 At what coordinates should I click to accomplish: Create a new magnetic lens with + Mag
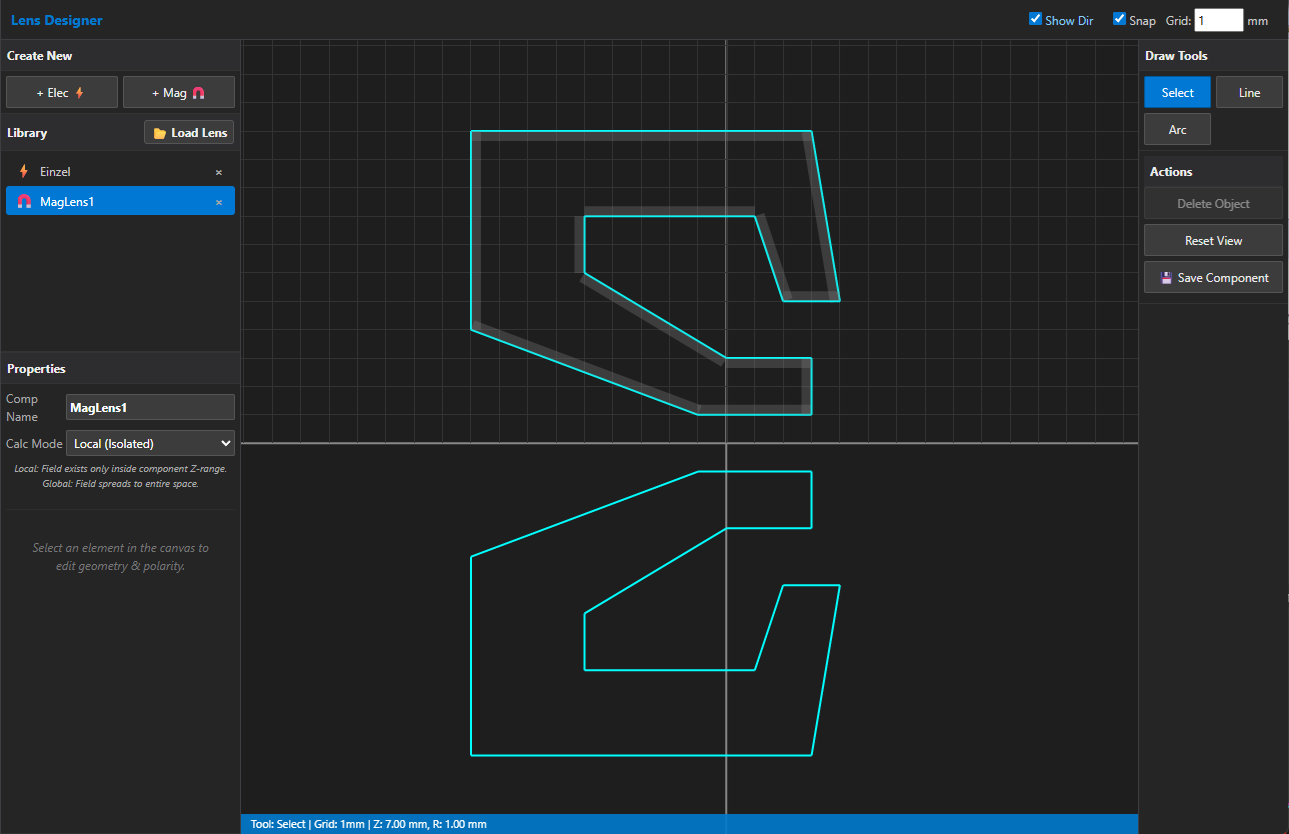(178, 93)
